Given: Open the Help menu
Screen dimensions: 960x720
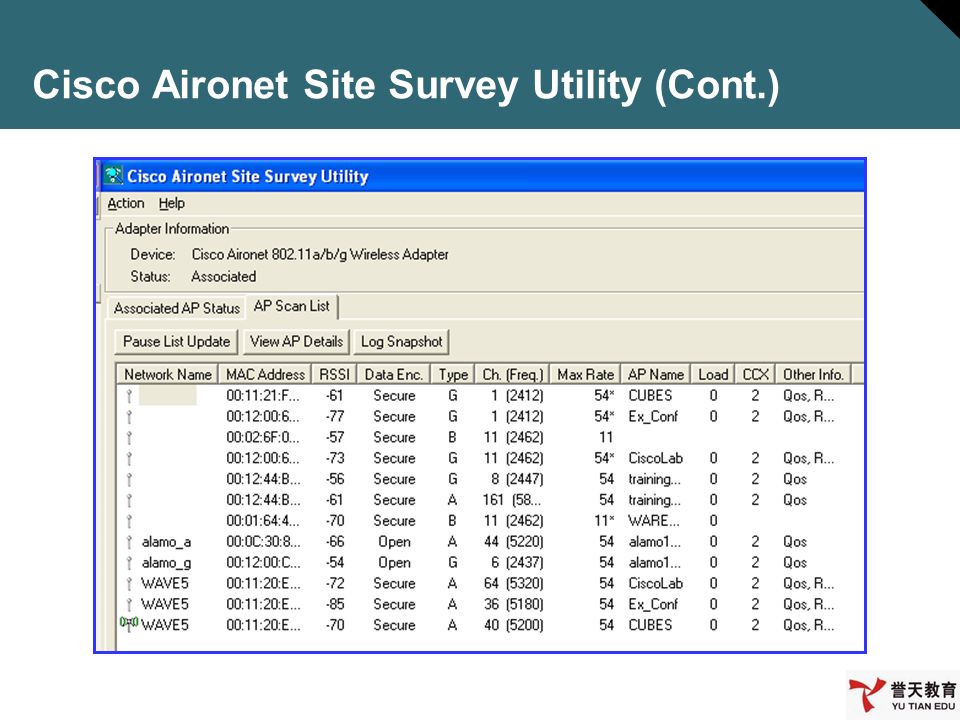Looking at the screenshot, I should pyautogui.click(x=171, y=203).
